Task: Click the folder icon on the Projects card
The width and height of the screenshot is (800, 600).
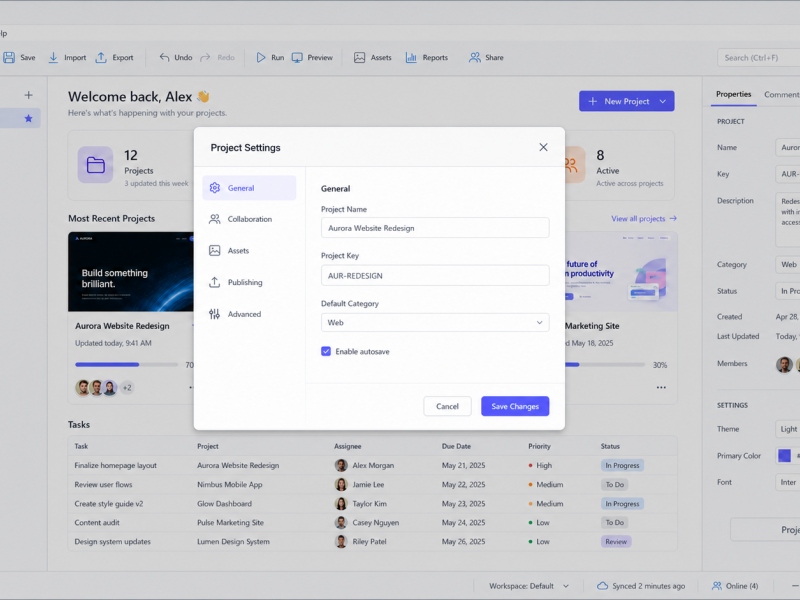Action: pyautogui.click(x=95, y=165)
